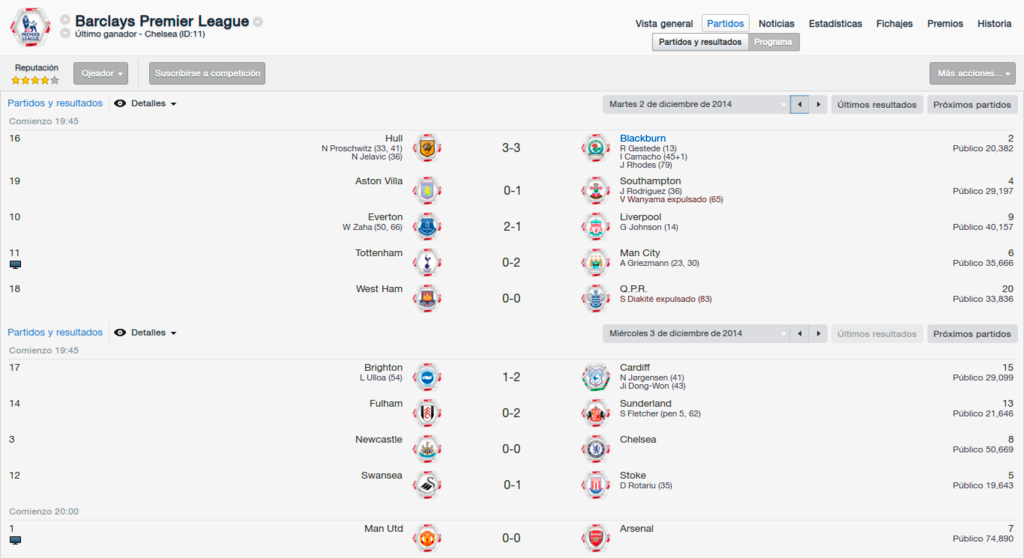Toggle the eye icon beside first Detalles
This screenshot has width=1024, height=558.
(120, 103)
